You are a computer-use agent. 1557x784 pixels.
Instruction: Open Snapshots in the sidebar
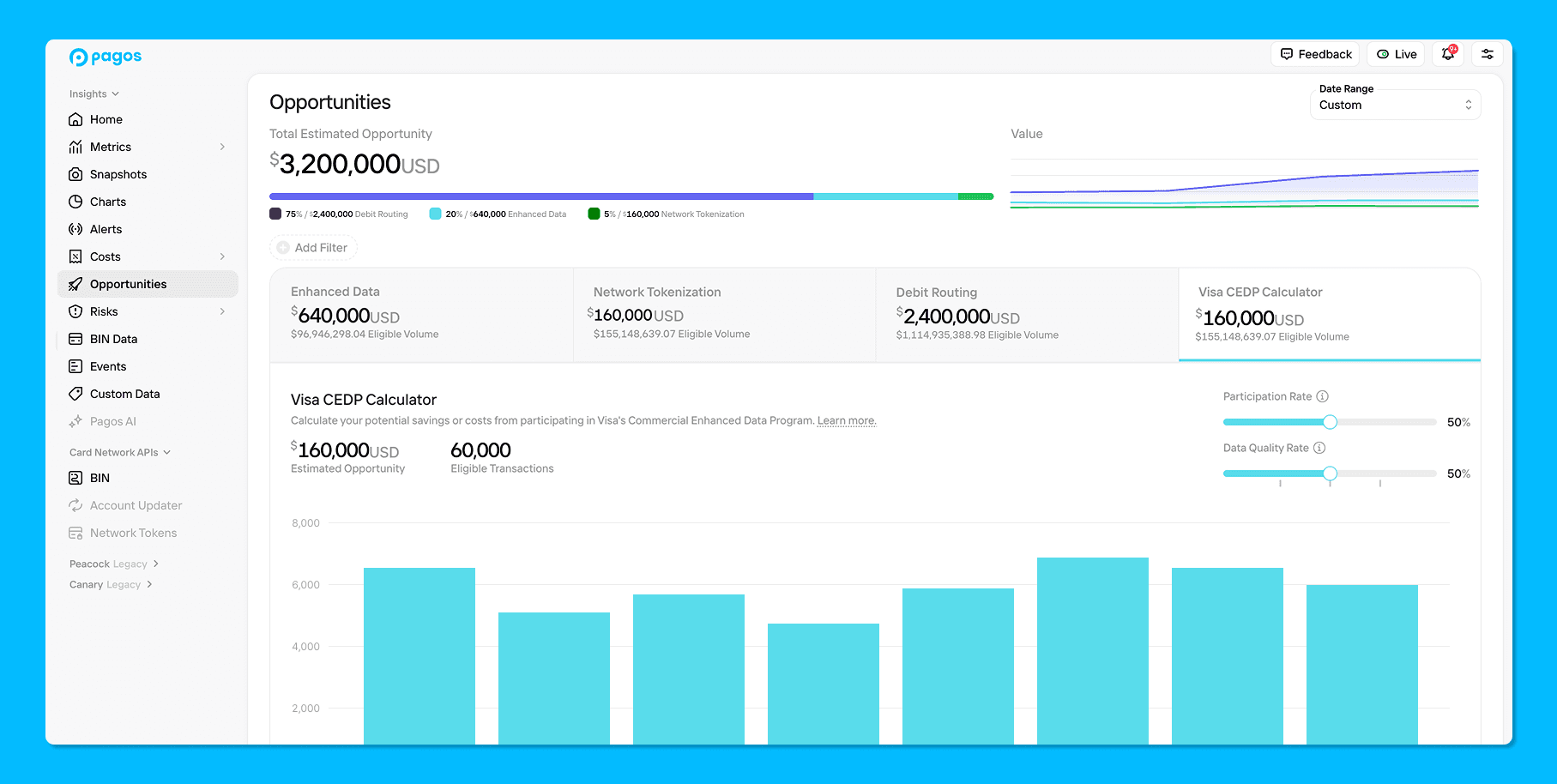pos(148,174)
